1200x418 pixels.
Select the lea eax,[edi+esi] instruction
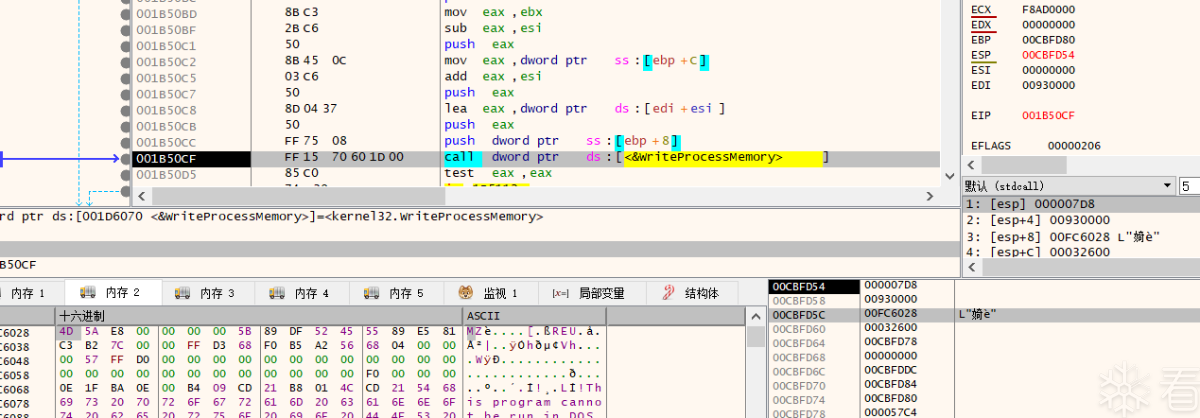[585, 110]
